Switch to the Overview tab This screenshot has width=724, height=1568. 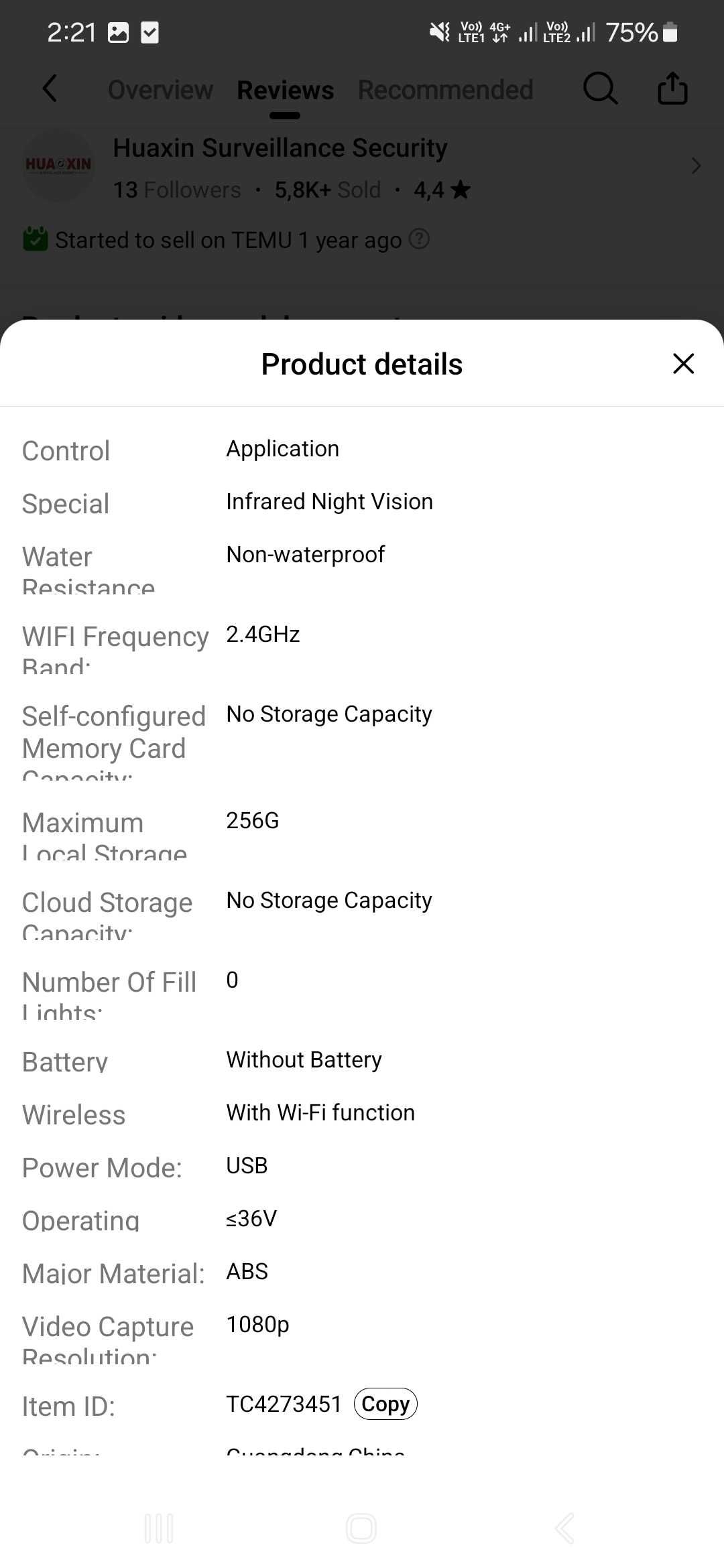pos(160,90)
